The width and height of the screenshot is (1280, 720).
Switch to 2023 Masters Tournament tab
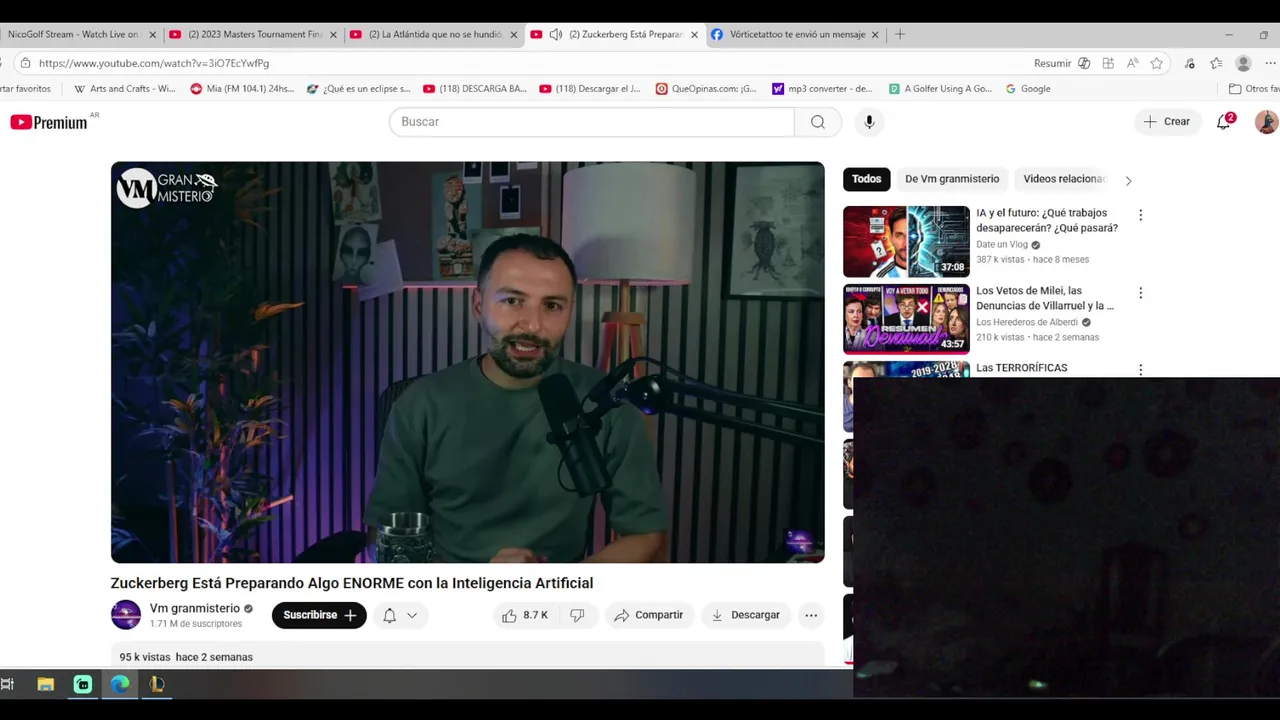click(x=254, y=34)
